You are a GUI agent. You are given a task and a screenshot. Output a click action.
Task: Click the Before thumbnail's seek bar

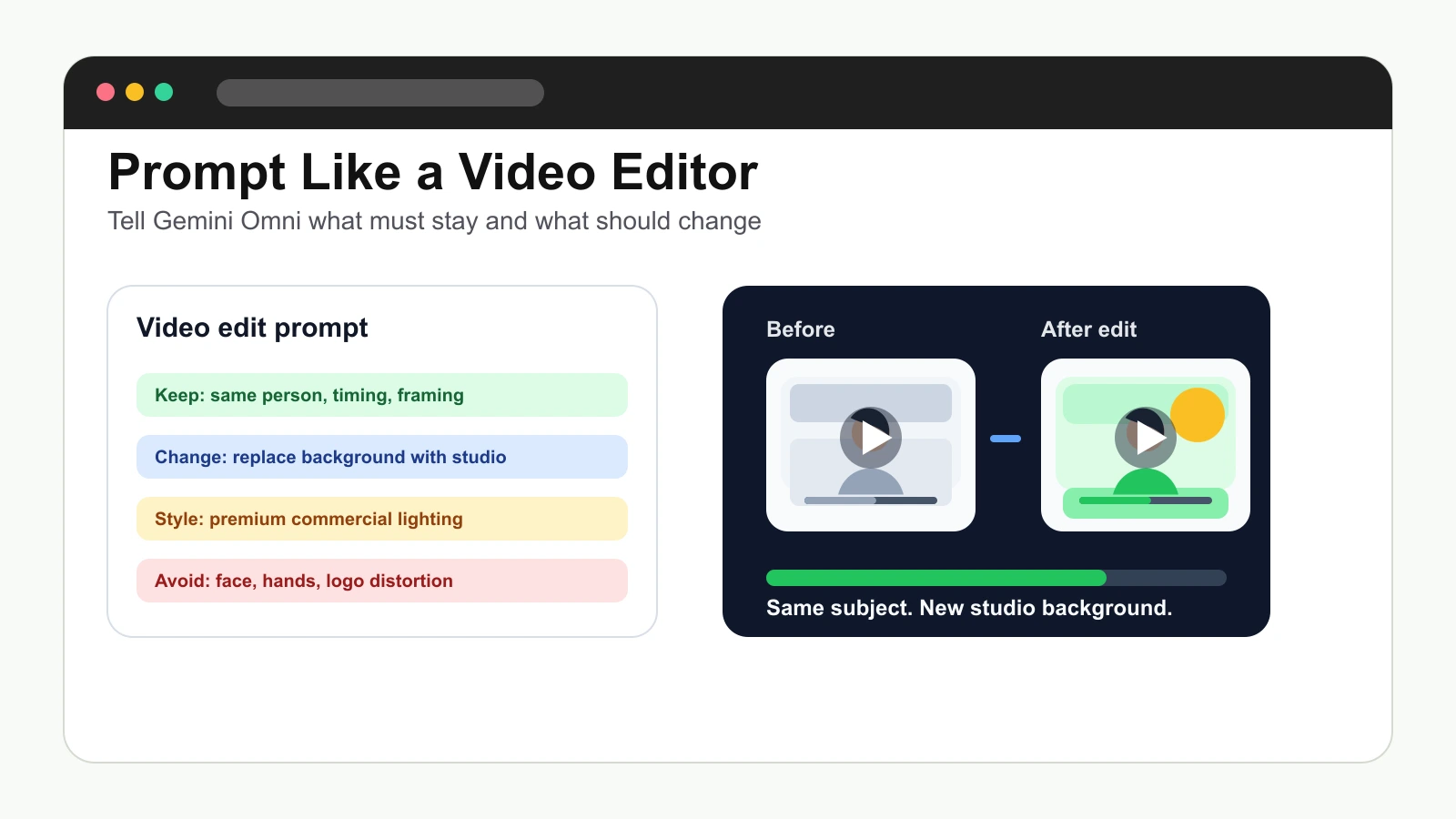[871, 500]
